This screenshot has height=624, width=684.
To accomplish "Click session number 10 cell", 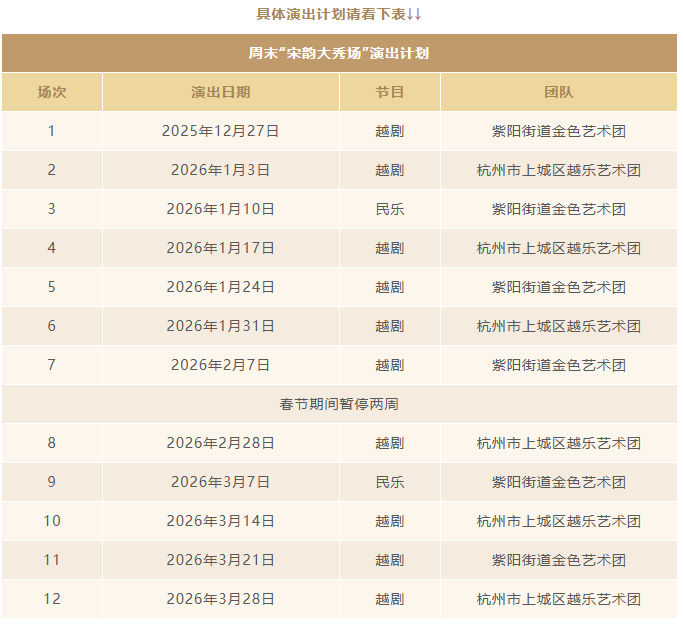I will pyautogui.click(x=52, y=521).
